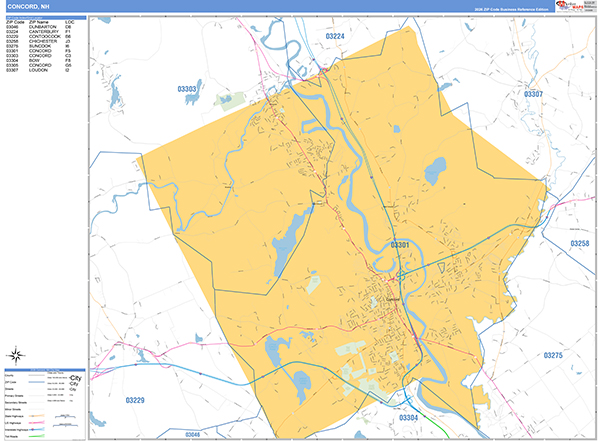Click the ZIP Name column header
Viewport: 600px width, 441px height.
(39, 22)
